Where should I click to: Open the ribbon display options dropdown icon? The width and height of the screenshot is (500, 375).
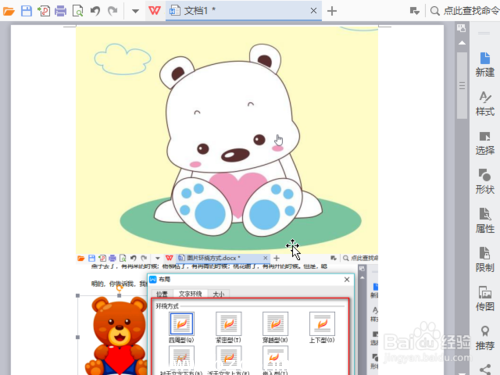click(x=414, y=11)
